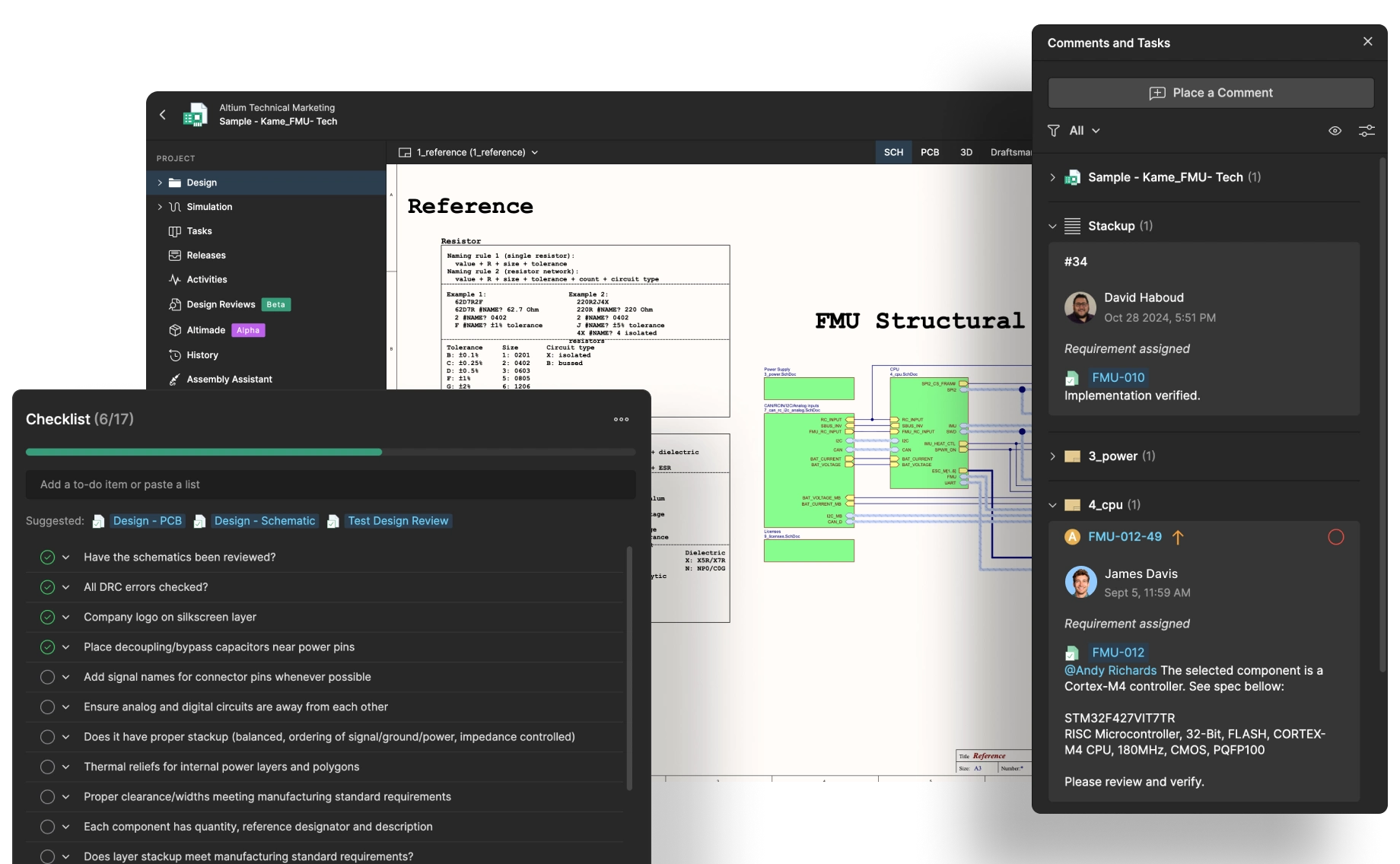Open comment settings sliders icon
1400x864 pixels.
[1367, 131]
